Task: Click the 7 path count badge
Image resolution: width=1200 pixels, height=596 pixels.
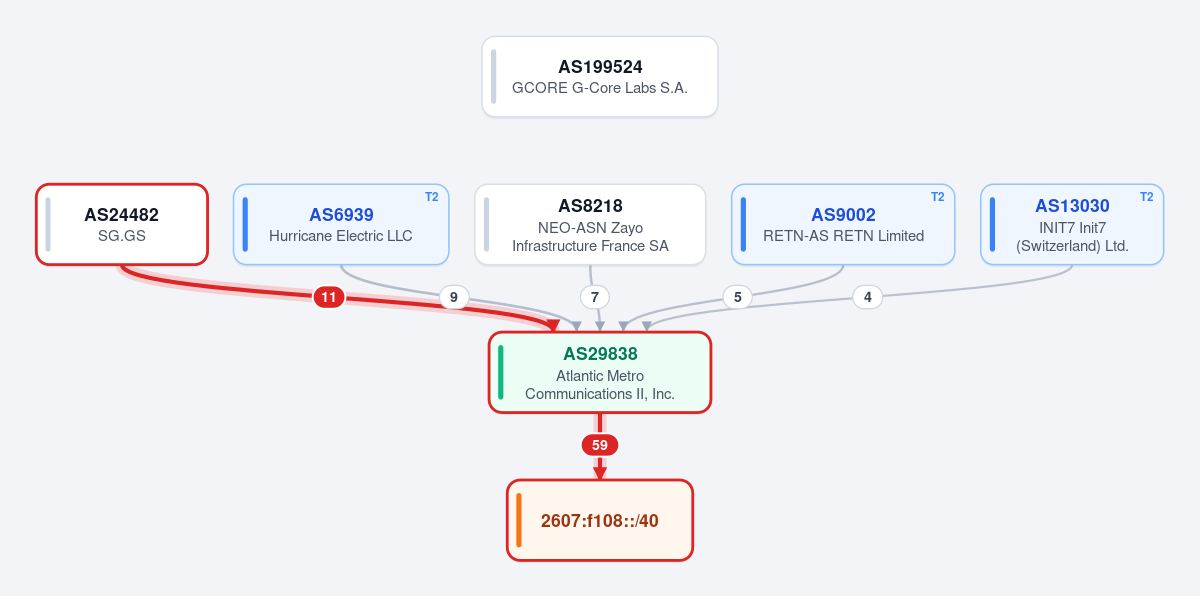Action: (595, 297)
